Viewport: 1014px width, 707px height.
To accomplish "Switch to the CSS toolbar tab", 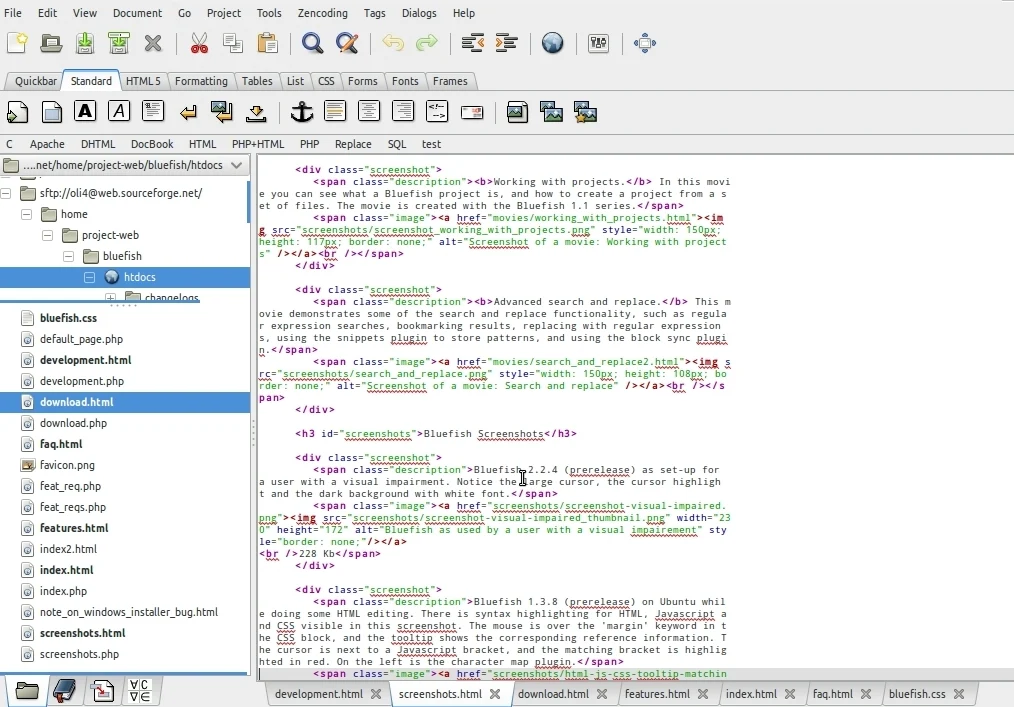I will click(x=326, y=81).
